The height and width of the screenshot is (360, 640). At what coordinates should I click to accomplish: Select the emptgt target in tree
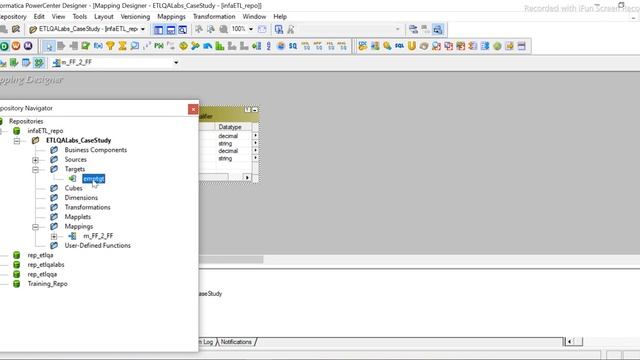pos(93,178)
